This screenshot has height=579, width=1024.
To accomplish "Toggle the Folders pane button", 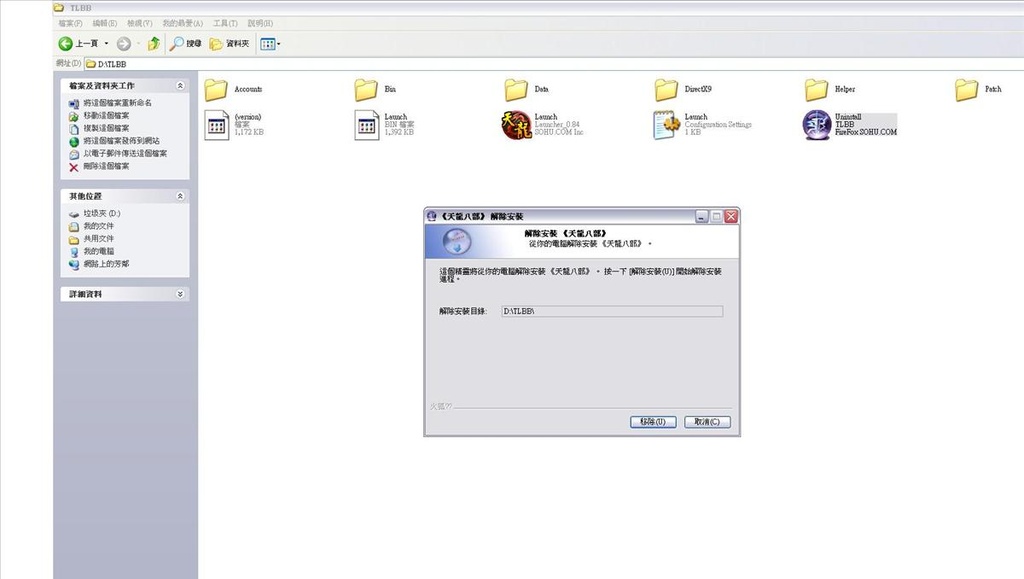I will 229,44.
